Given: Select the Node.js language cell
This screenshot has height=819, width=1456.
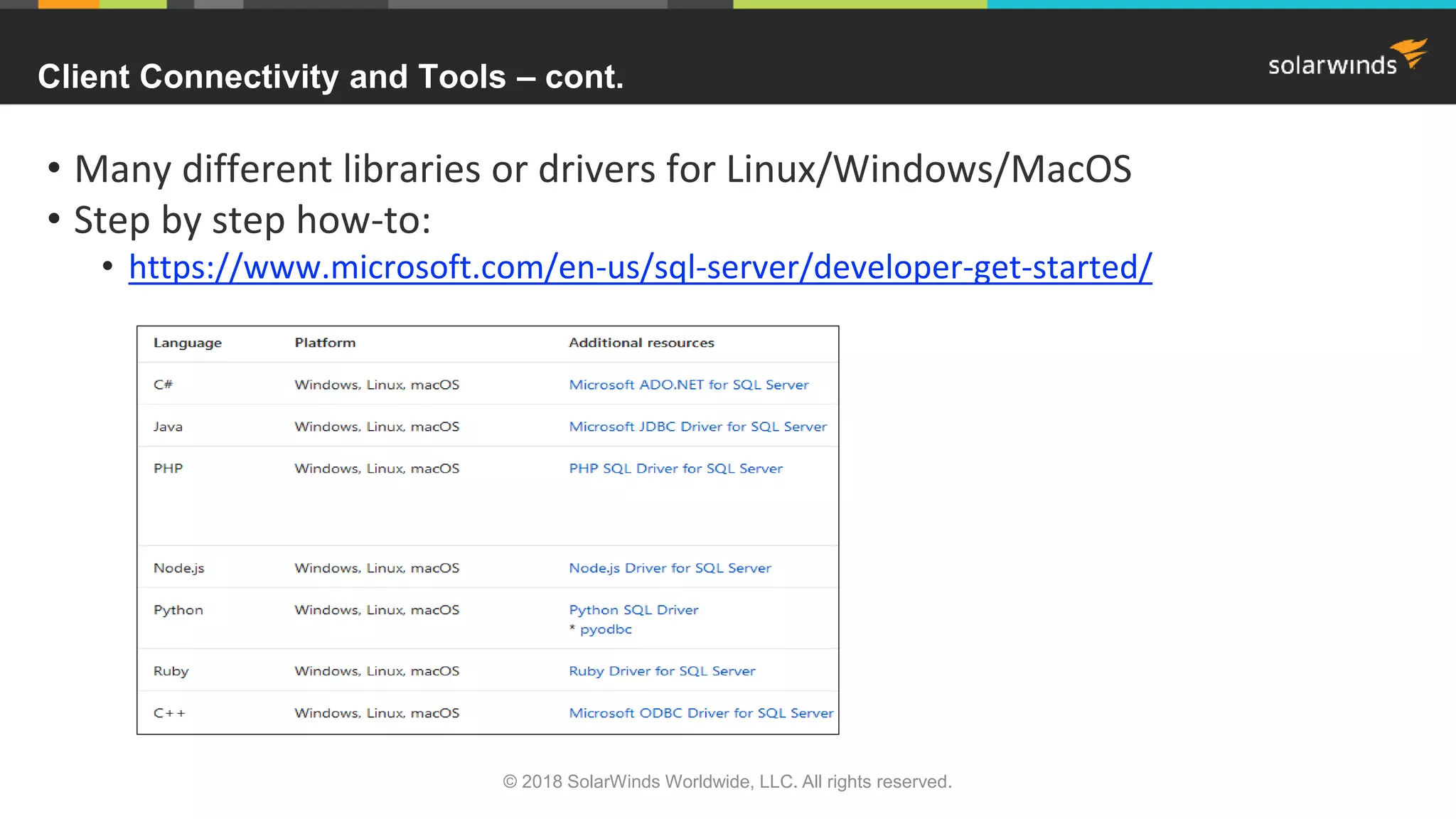Looking at the screenshot, I should [178, 568].
